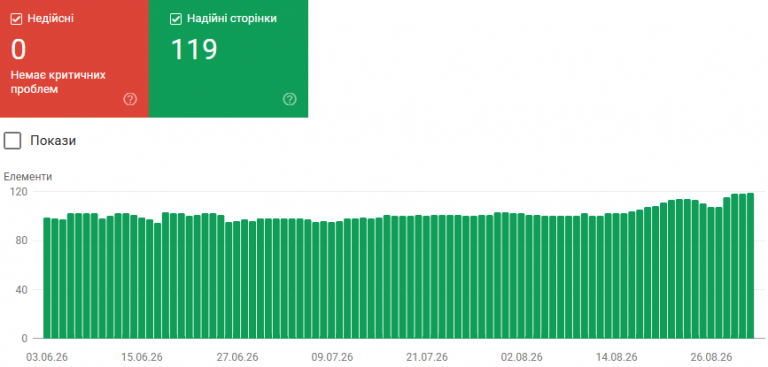Click the Елементи axis label
This screenshot has height=367, width=768.
coord(27,177)
